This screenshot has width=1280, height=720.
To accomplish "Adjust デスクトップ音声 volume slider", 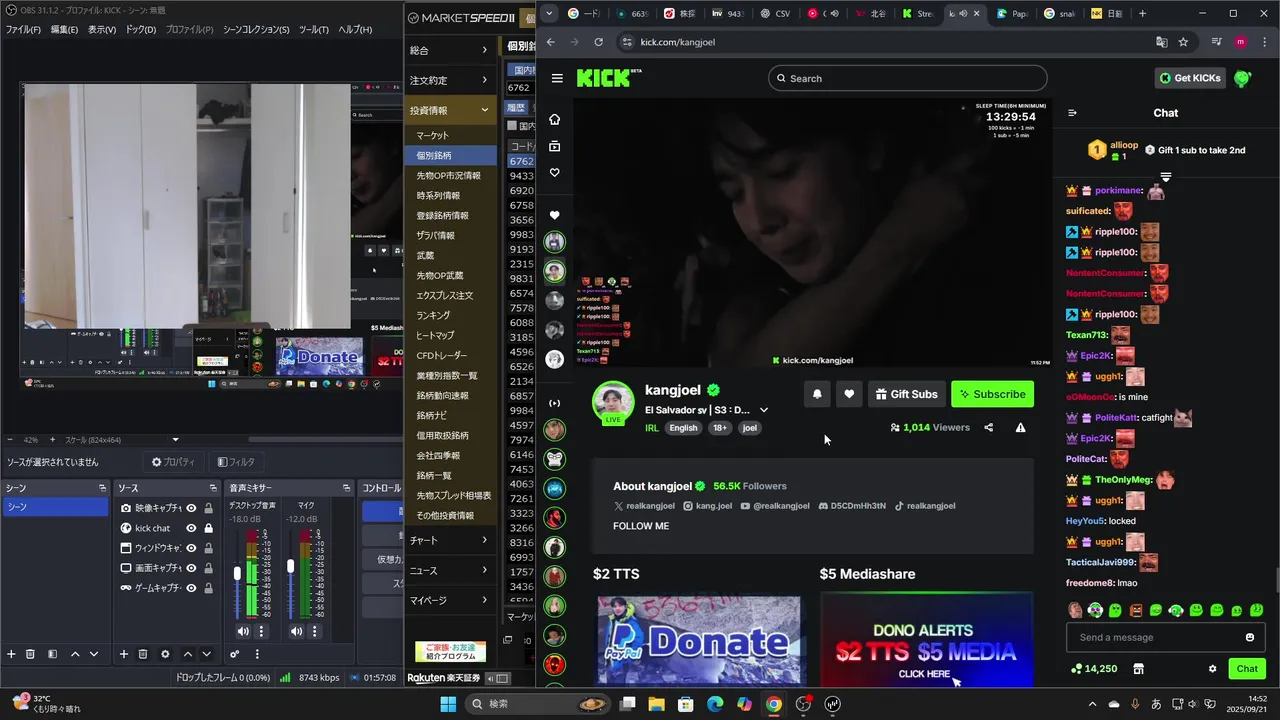I will (237, 573).
